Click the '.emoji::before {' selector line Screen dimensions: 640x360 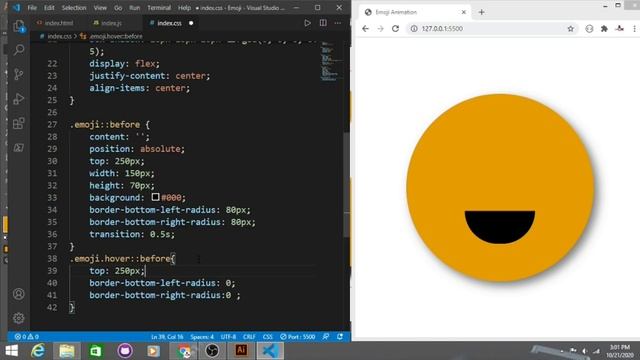110,124
